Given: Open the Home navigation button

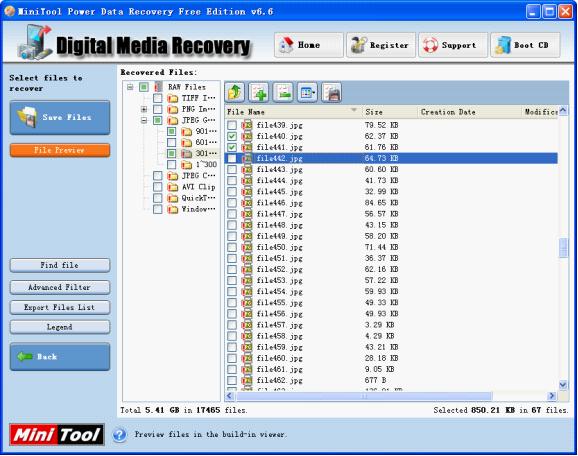Looking at the screenshot, I should pos(309,45).
